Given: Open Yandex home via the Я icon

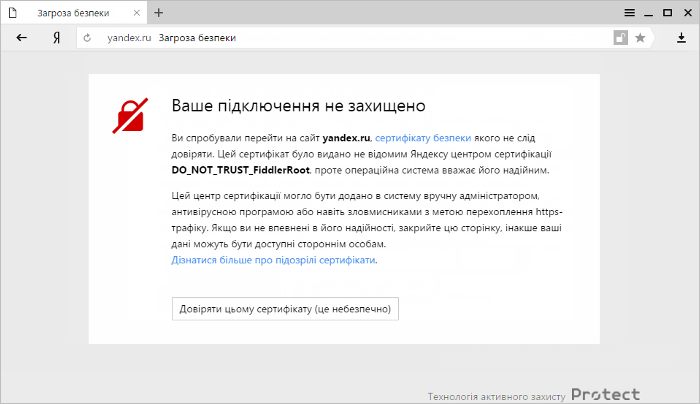Looking at the screenshot, I should click(x=56, y=38).
